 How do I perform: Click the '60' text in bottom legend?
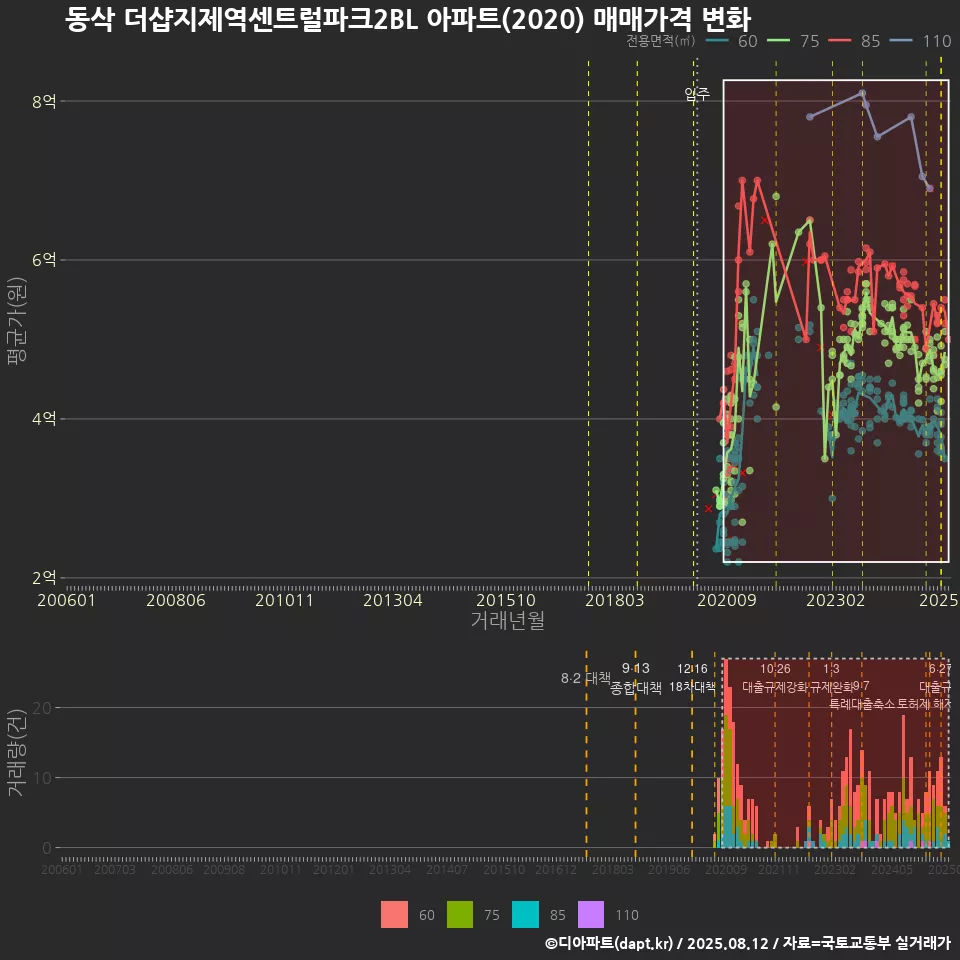427,915
